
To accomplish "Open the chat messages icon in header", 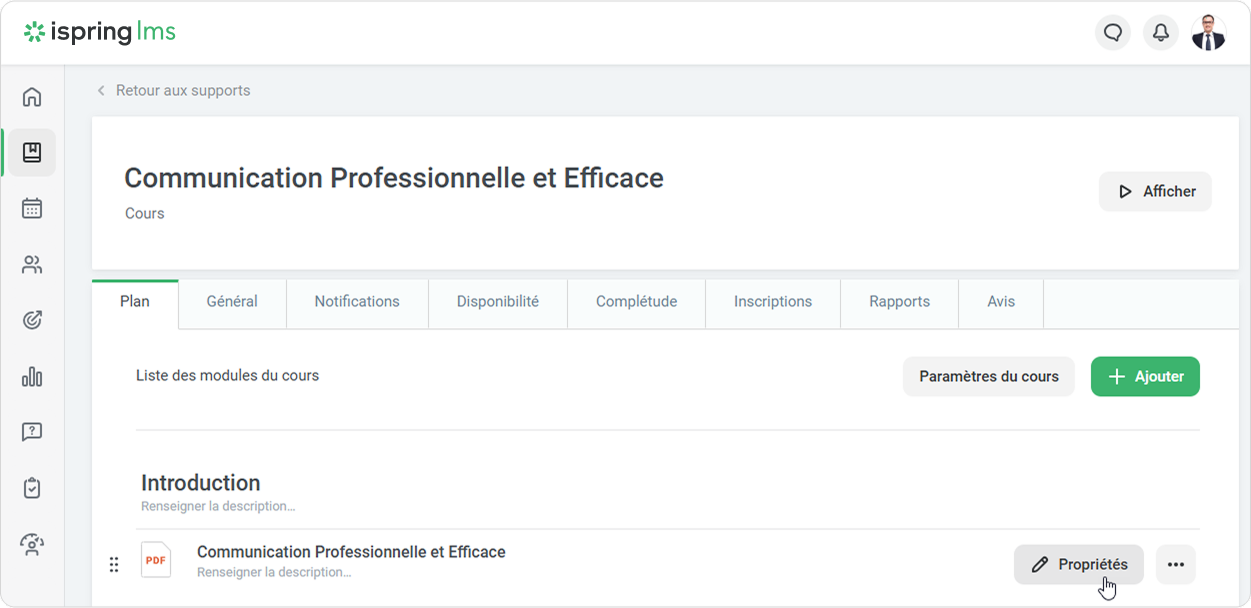I will [x=1113, y=33].
